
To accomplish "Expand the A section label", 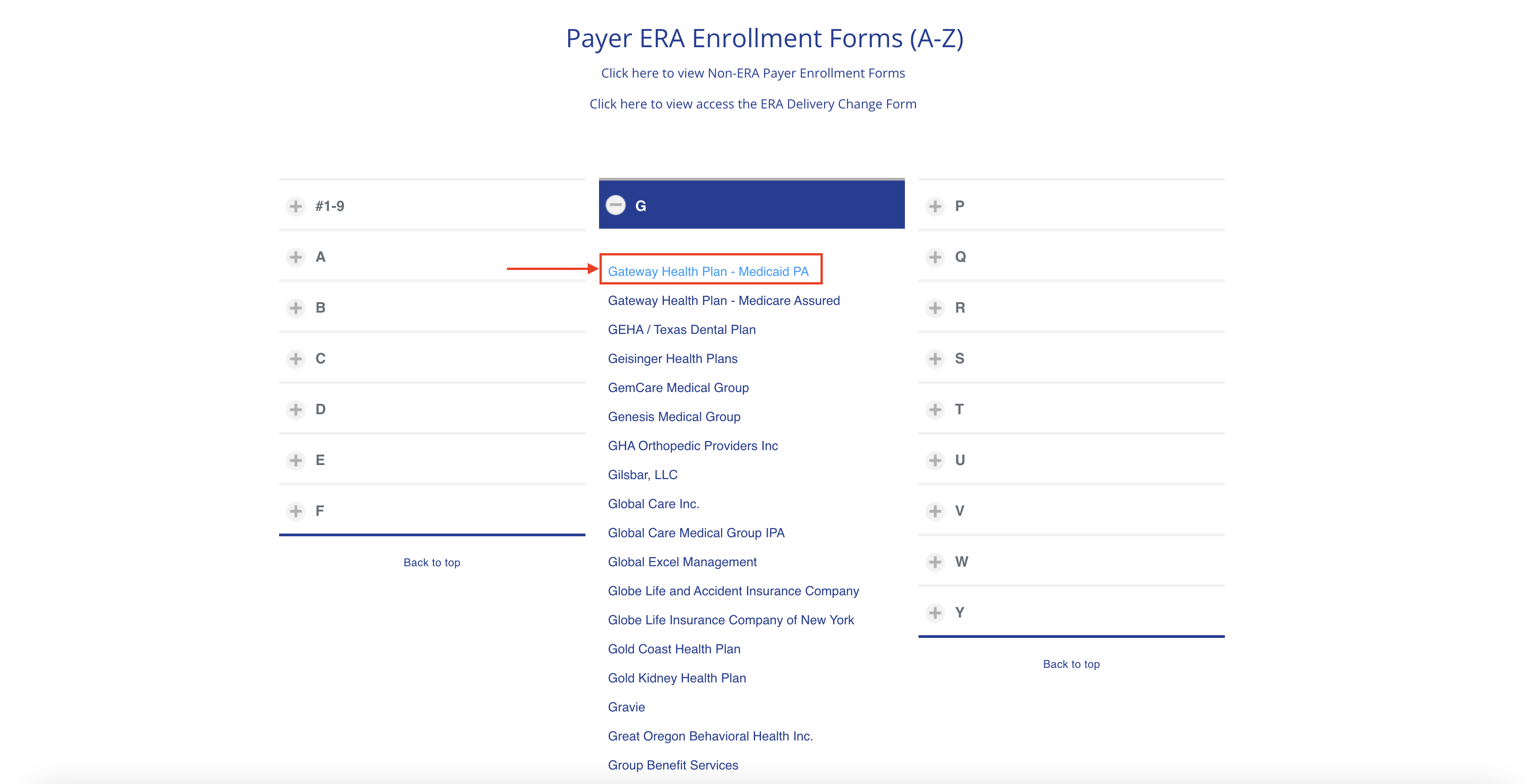I will pos(320,257).
